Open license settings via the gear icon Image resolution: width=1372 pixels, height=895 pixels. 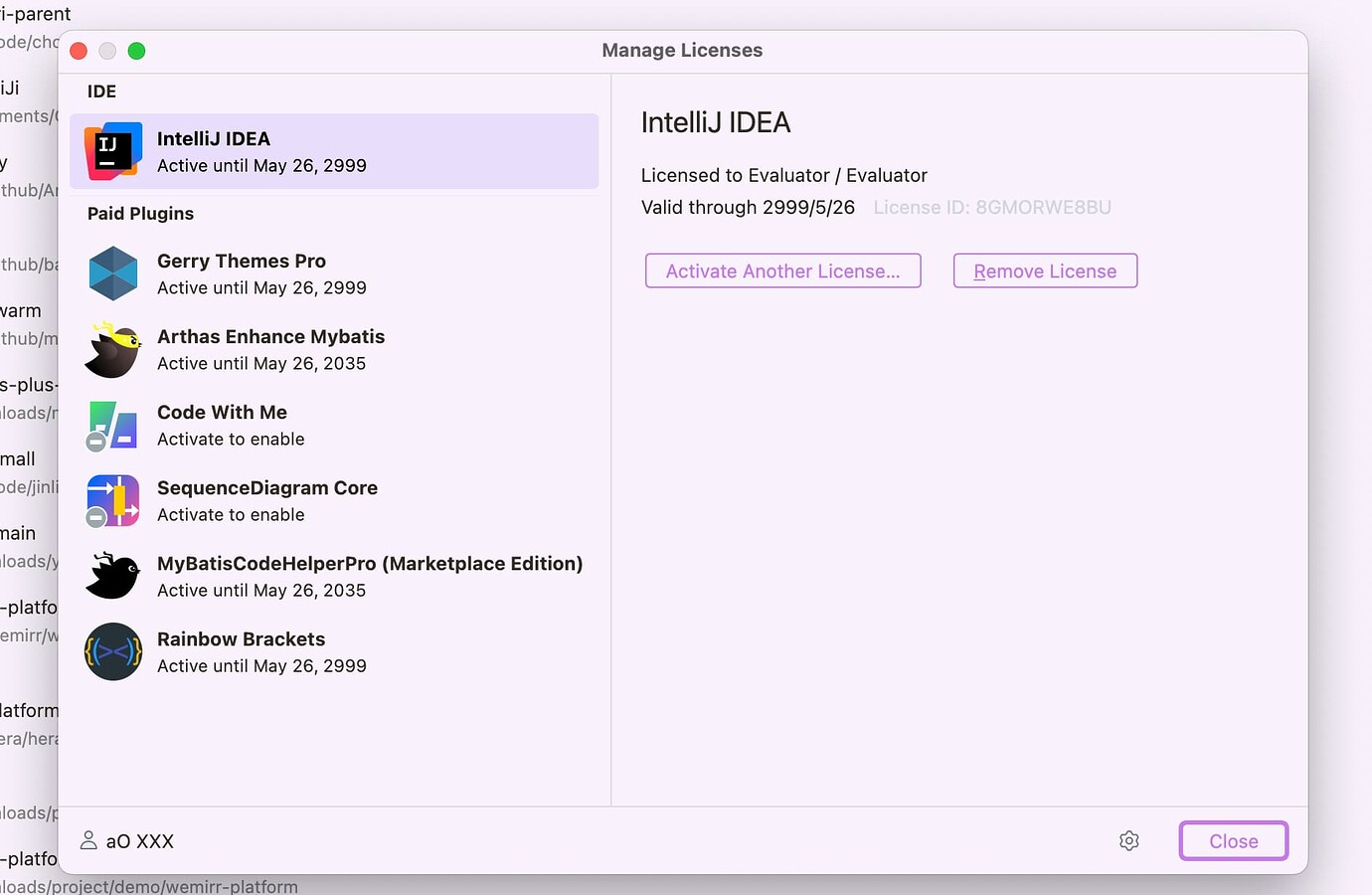pyautogui.click(x=1129, y=841)
